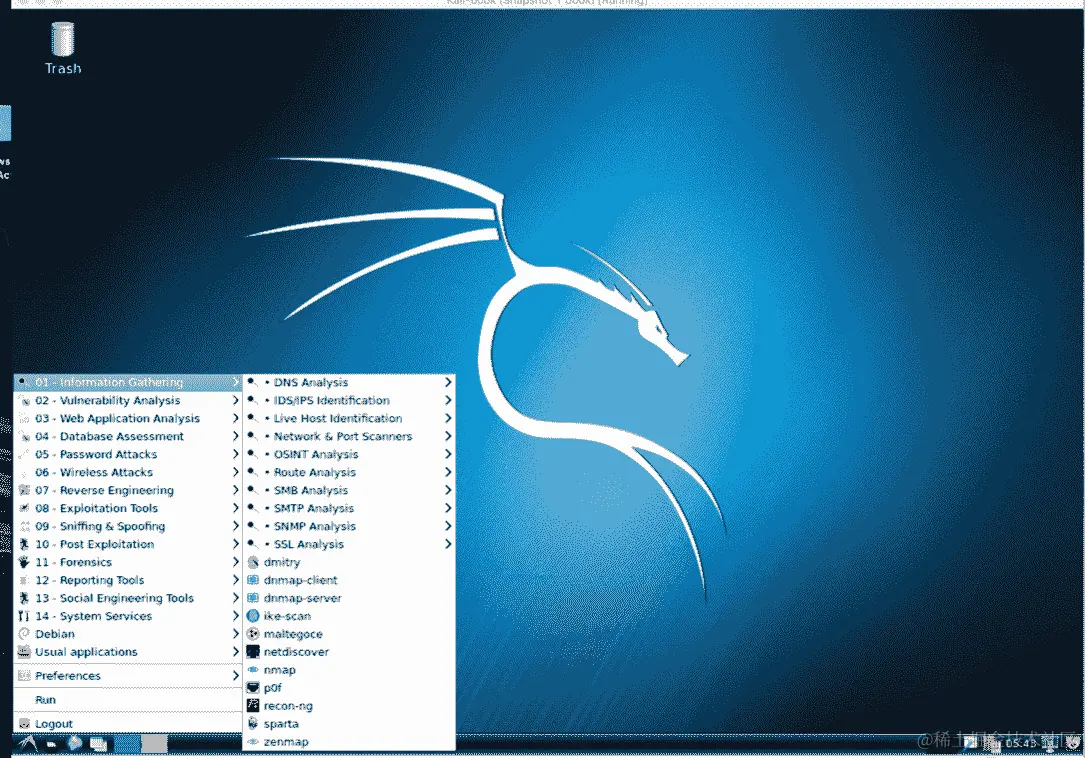This screenshot has width=1085, height=758.
Task: Click the 14 - System Services icon
Action: click(x=24, y=616)
